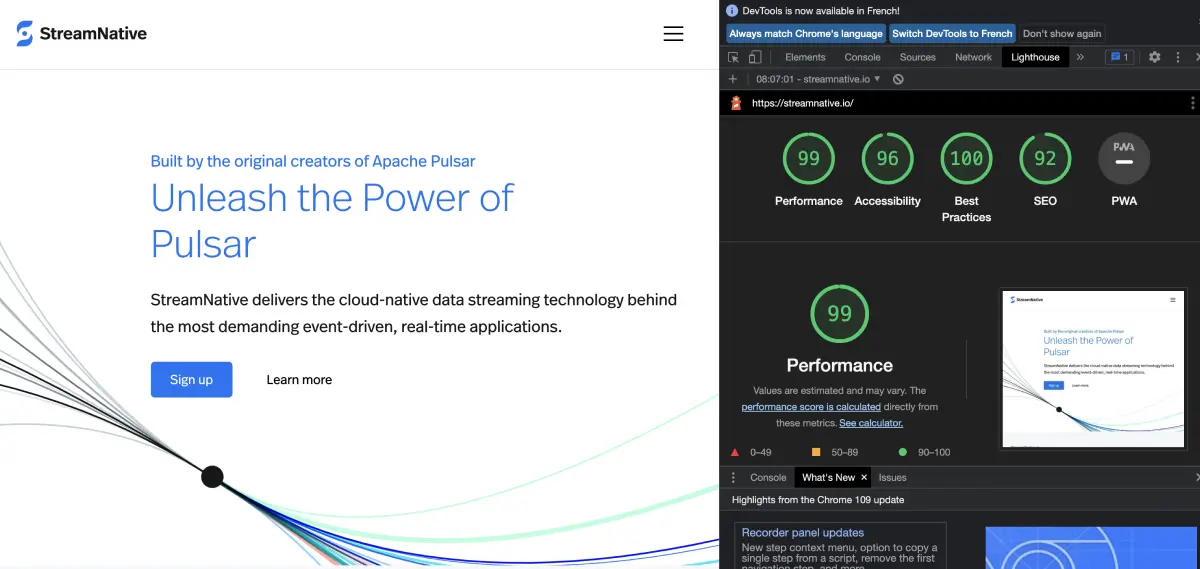
Task: Click Don't show again button
Action: tap(1062, 33)
